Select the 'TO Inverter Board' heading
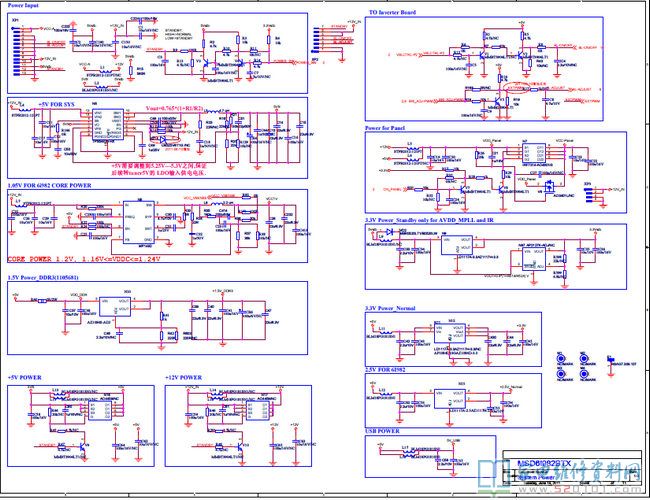 pyautogui.click(x=392, y=12)
